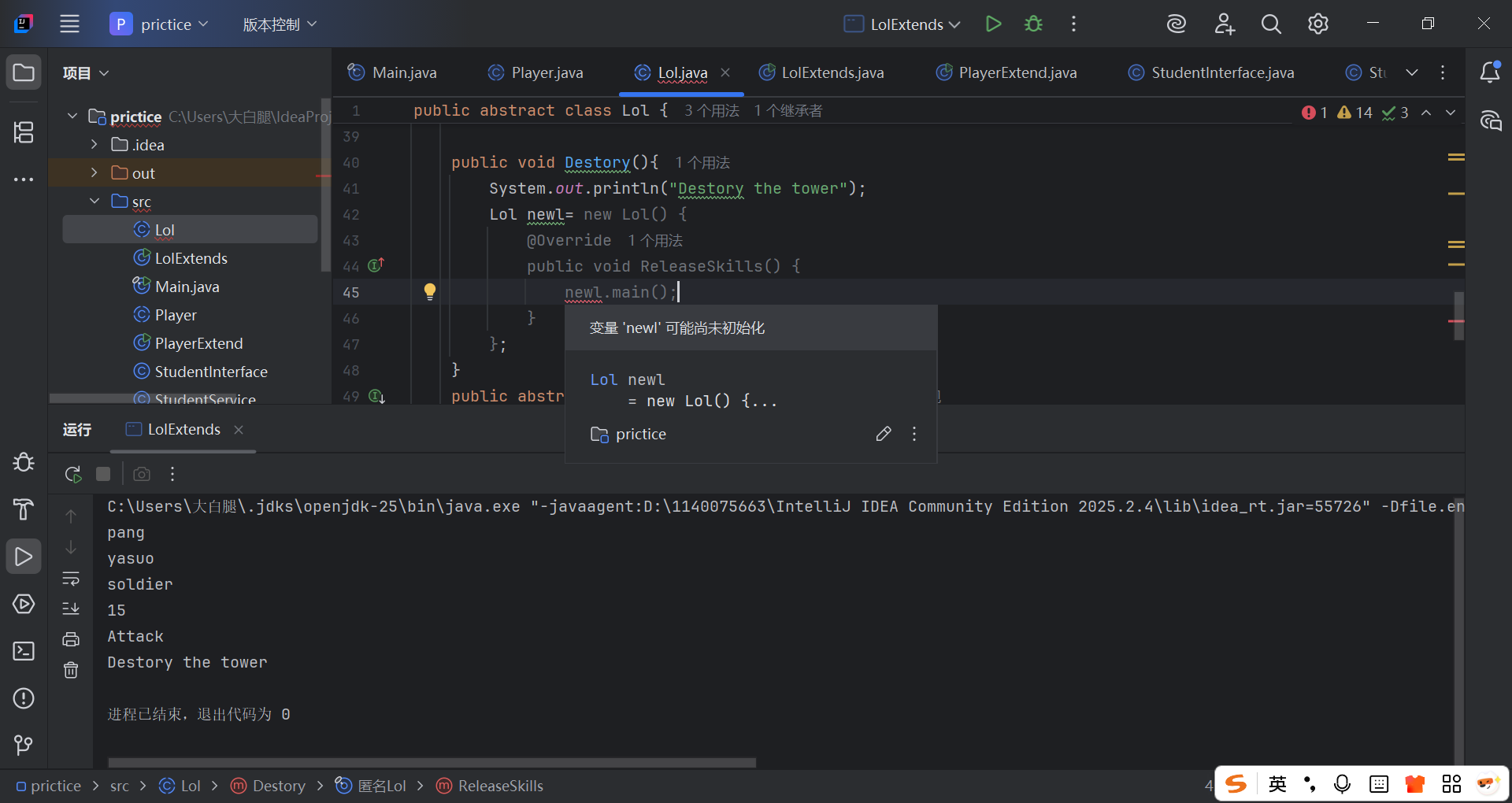Edit source pencil icon in popup
1512x803 pixels.
pyautogui.click(x=884, y=434)
